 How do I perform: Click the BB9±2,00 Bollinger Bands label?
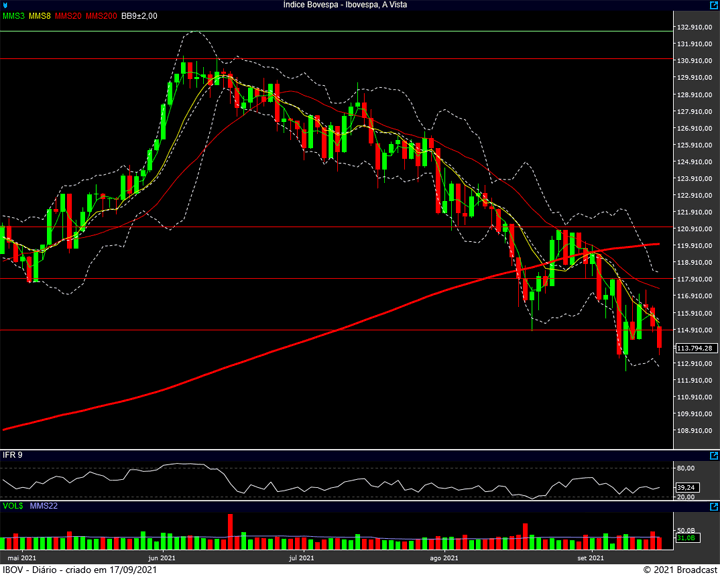pos(141,16)
